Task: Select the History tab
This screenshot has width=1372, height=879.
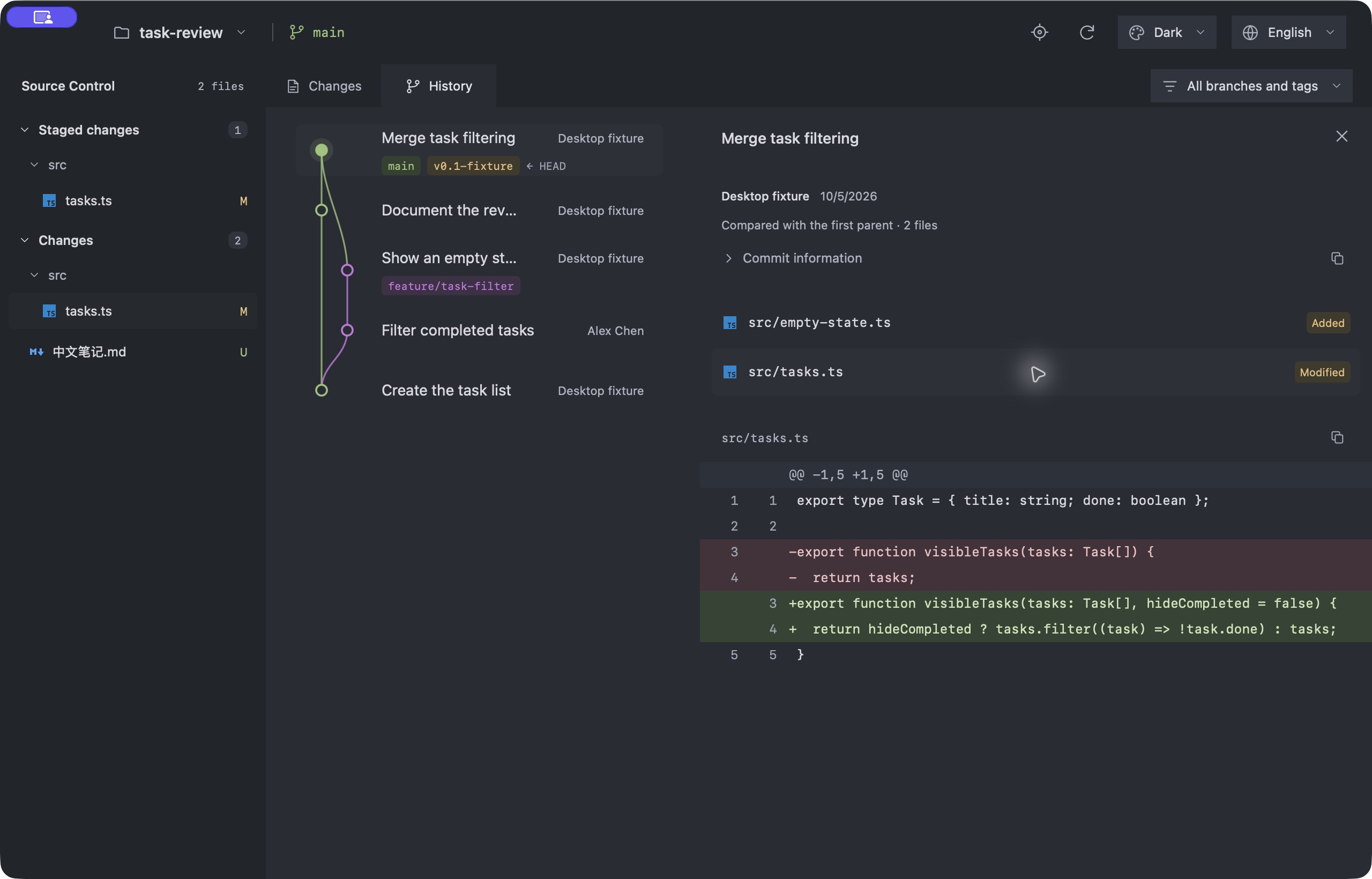Action: 438,86
